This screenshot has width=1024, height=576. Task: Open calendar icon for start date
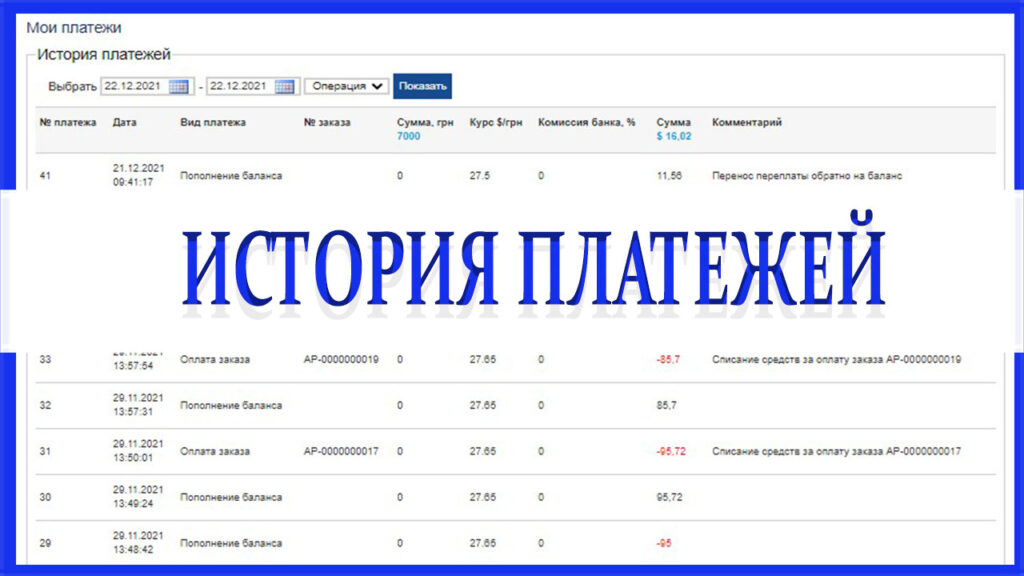[x=179, y=87]
